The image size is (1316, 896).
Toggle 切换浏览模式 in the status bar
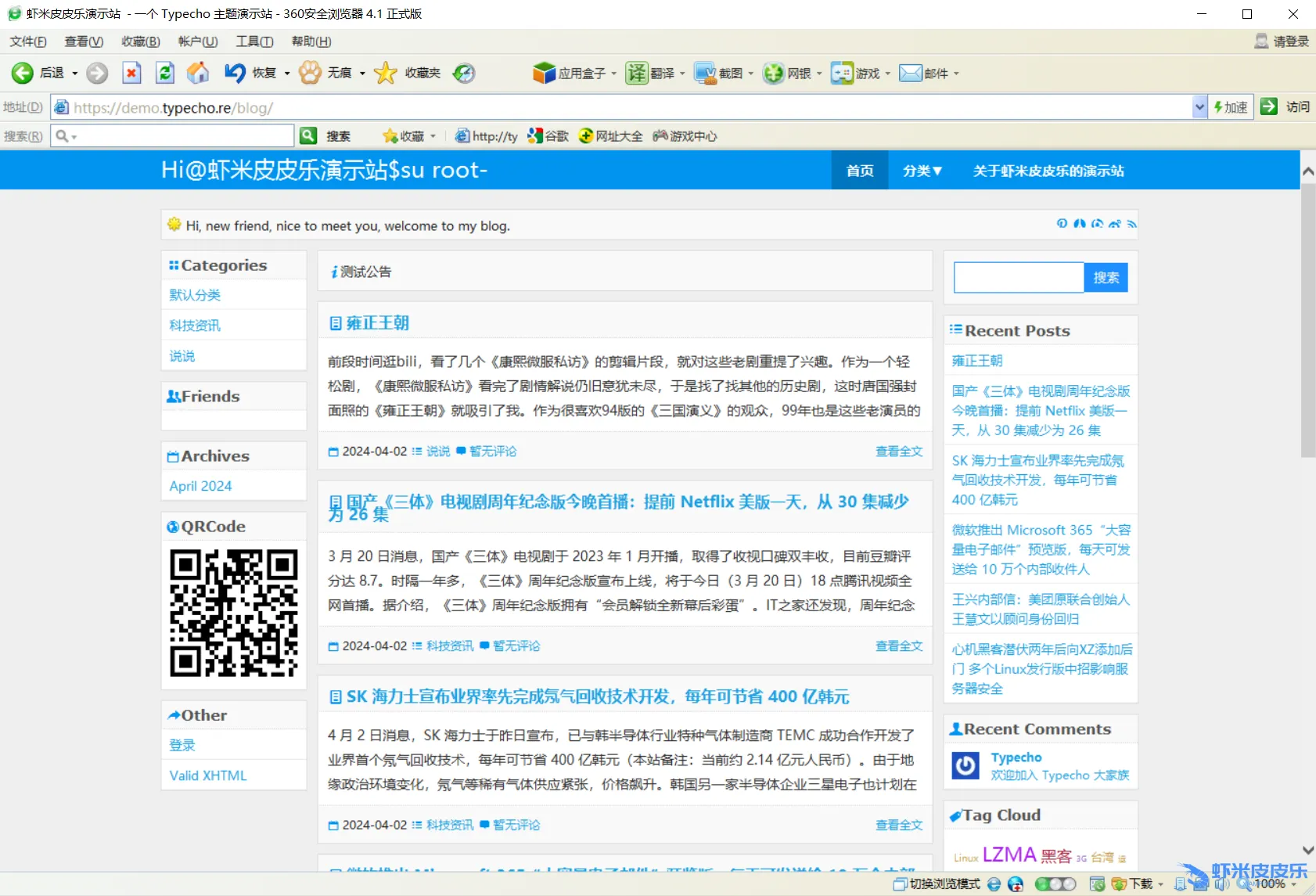tap(937, 883)
